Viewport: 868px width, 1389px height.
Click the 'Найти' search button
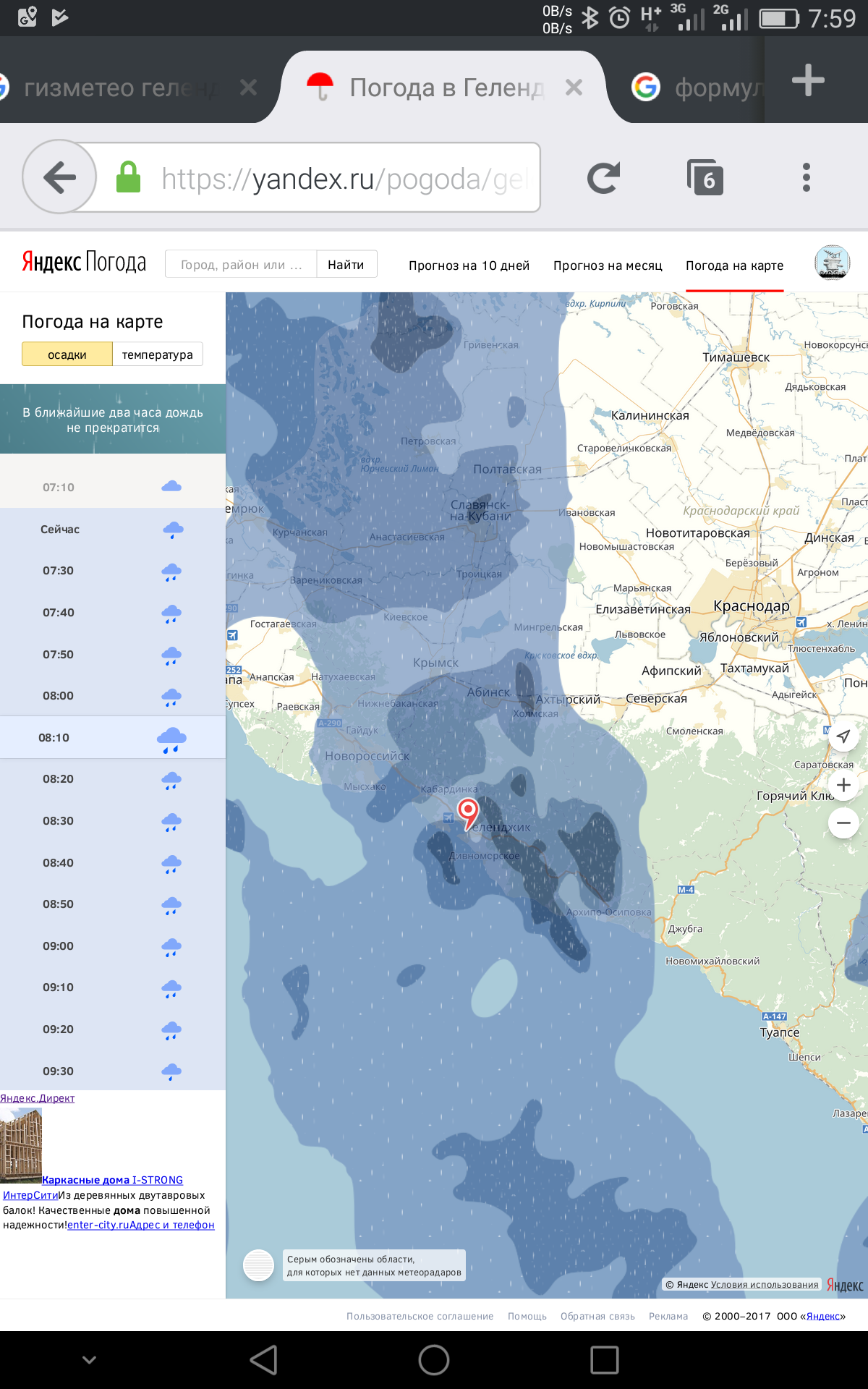point(346,265)
